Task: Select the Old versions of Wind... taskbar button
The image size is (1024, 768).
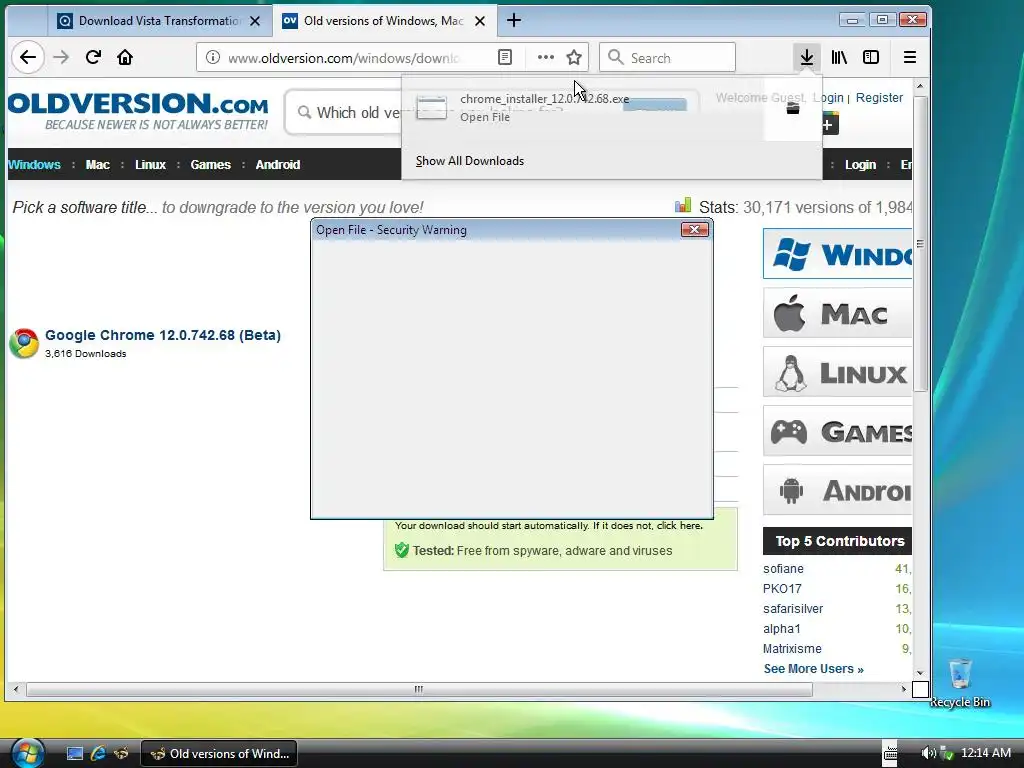Action: (219, 754)
